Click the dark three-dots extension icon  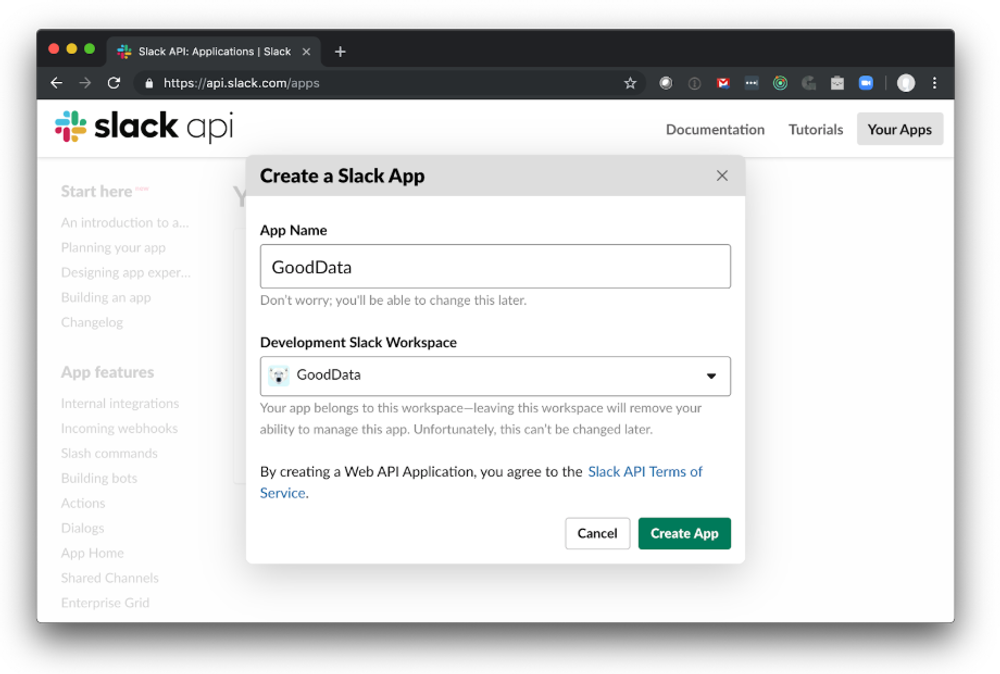(x=751, y=83)
